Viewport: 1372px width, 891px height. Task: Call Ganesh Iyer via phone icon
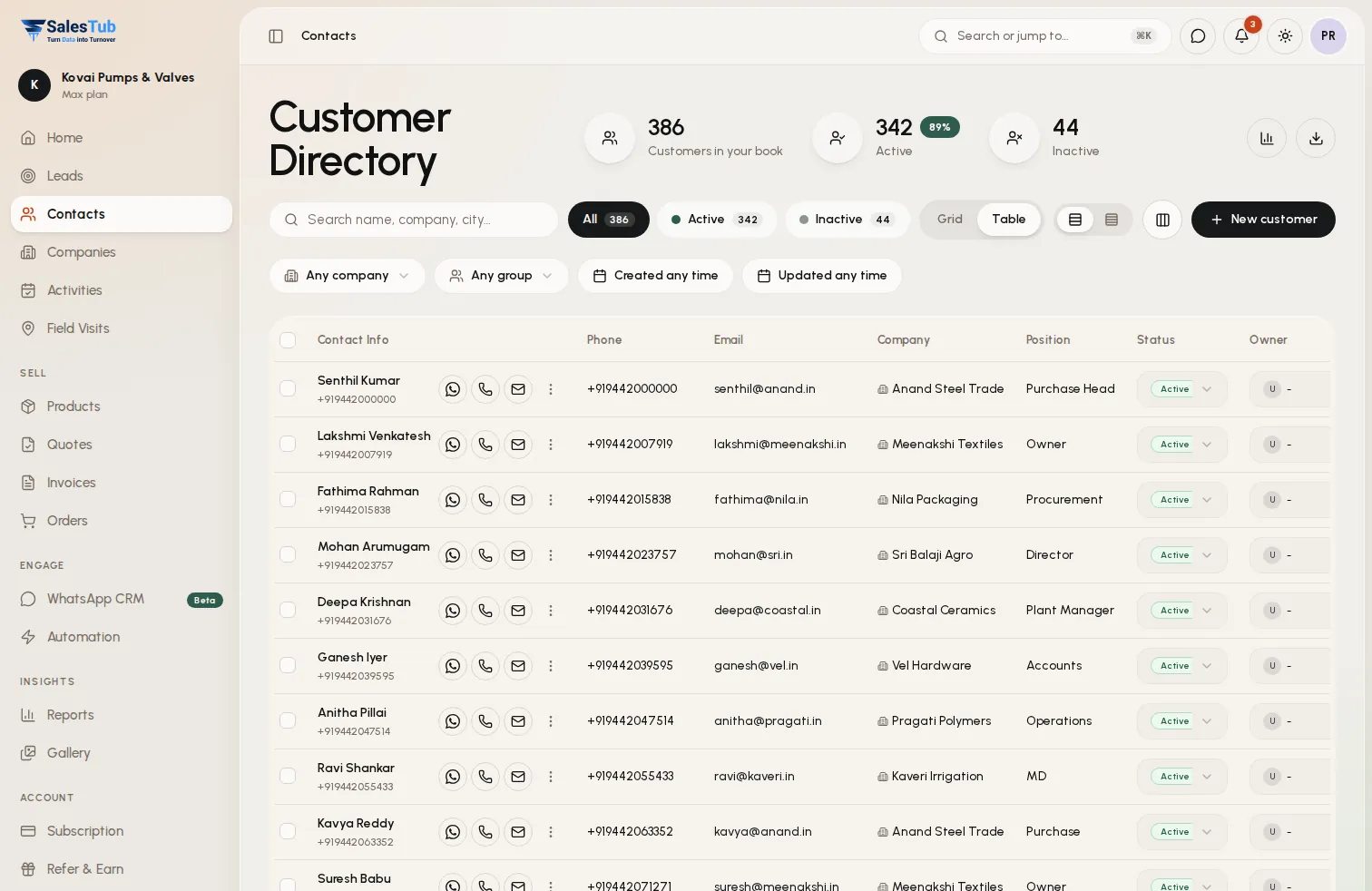485,666
